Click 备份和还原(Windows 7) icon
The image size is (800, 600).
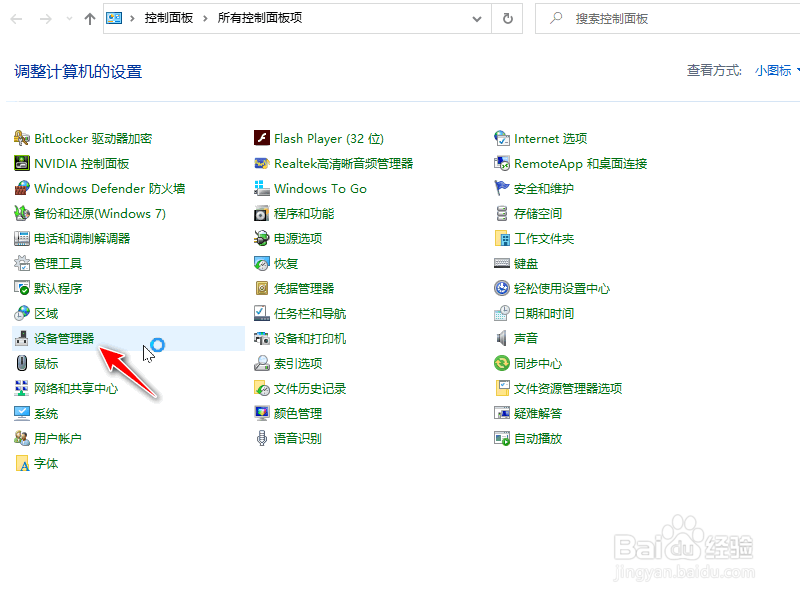point(21,213)
